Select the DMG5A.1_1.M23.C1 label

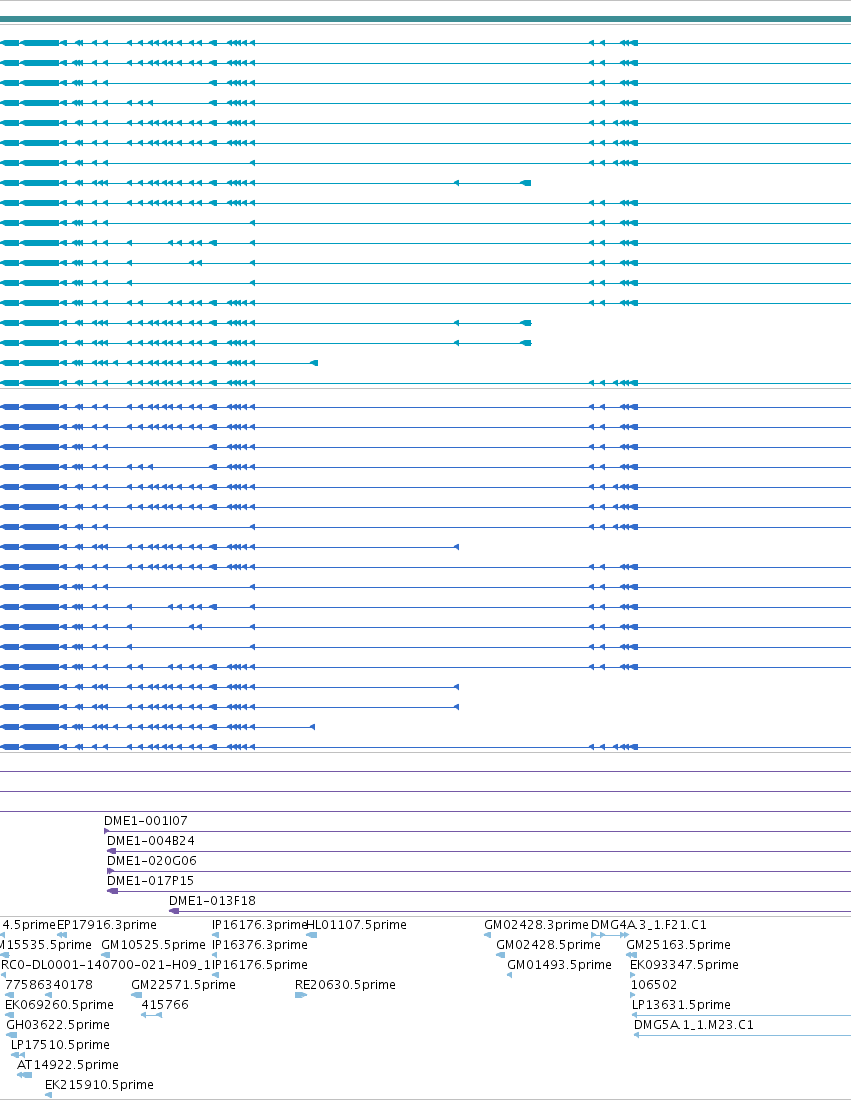click(694, 1025)
